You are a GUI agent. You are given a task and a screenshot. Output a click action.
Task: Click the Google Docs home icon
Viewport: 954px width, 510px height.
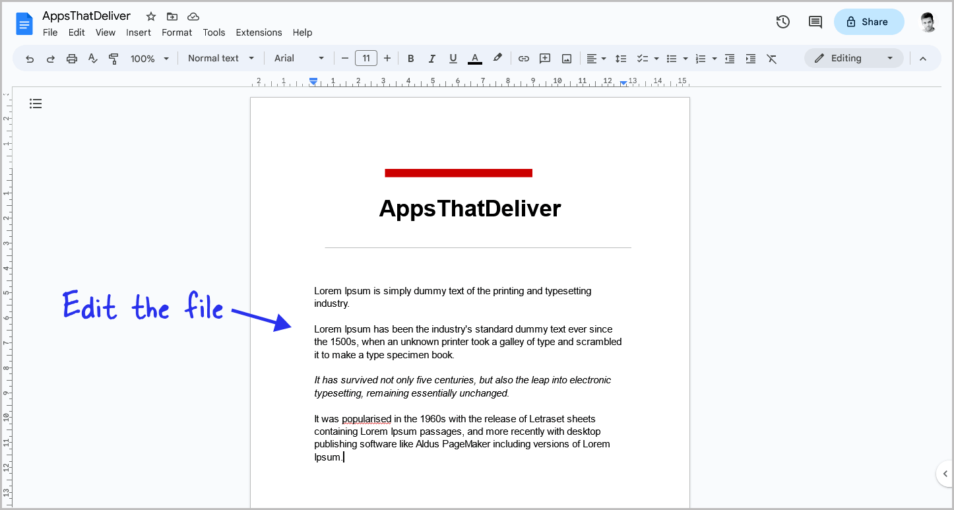tap(24, 24)
